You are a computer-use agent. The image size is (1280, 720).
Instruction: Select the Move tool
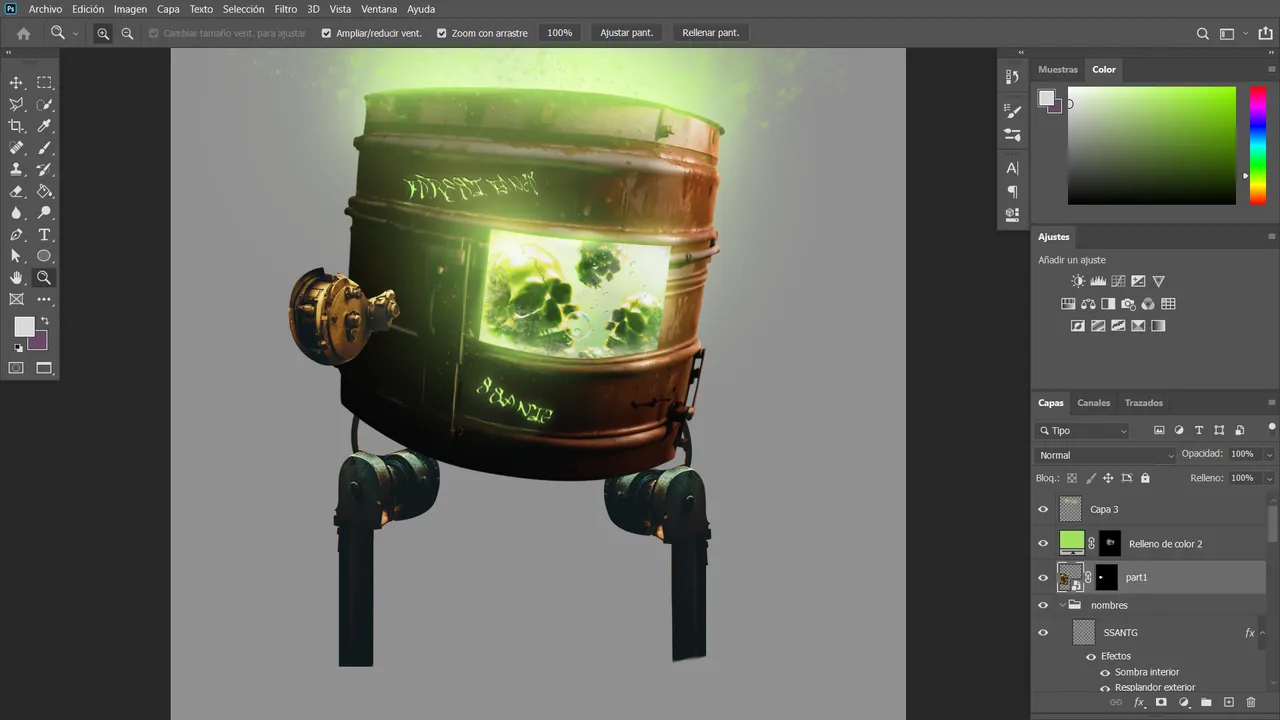tap(16, 83)
